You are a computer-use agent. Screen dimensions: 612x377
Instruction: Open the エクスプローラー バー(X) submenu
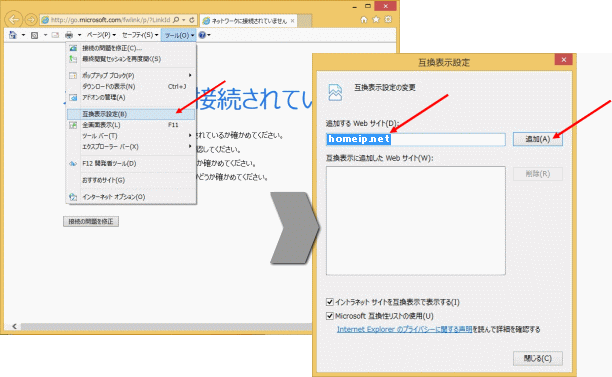click(x=131, y=147)
